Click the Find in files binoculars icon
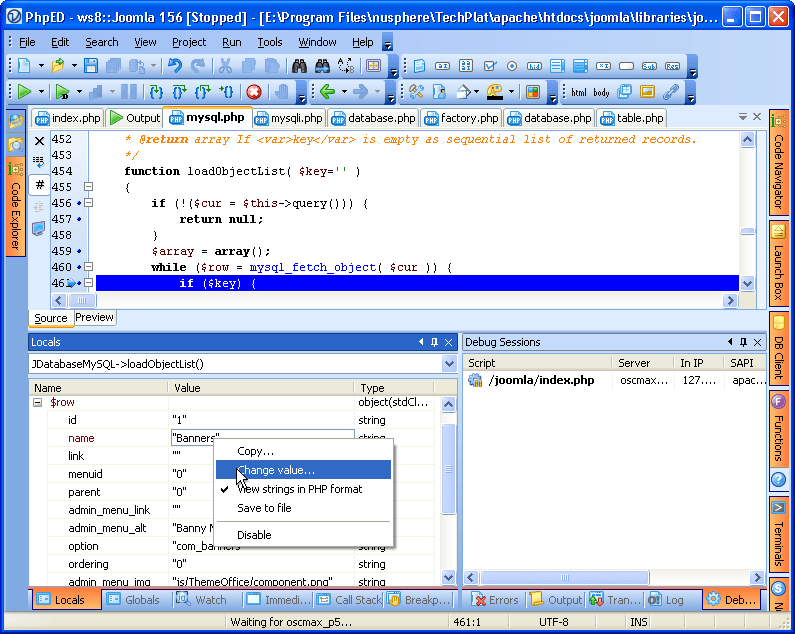795x634 pixels. pyautogui.click(x=322, y=66)
